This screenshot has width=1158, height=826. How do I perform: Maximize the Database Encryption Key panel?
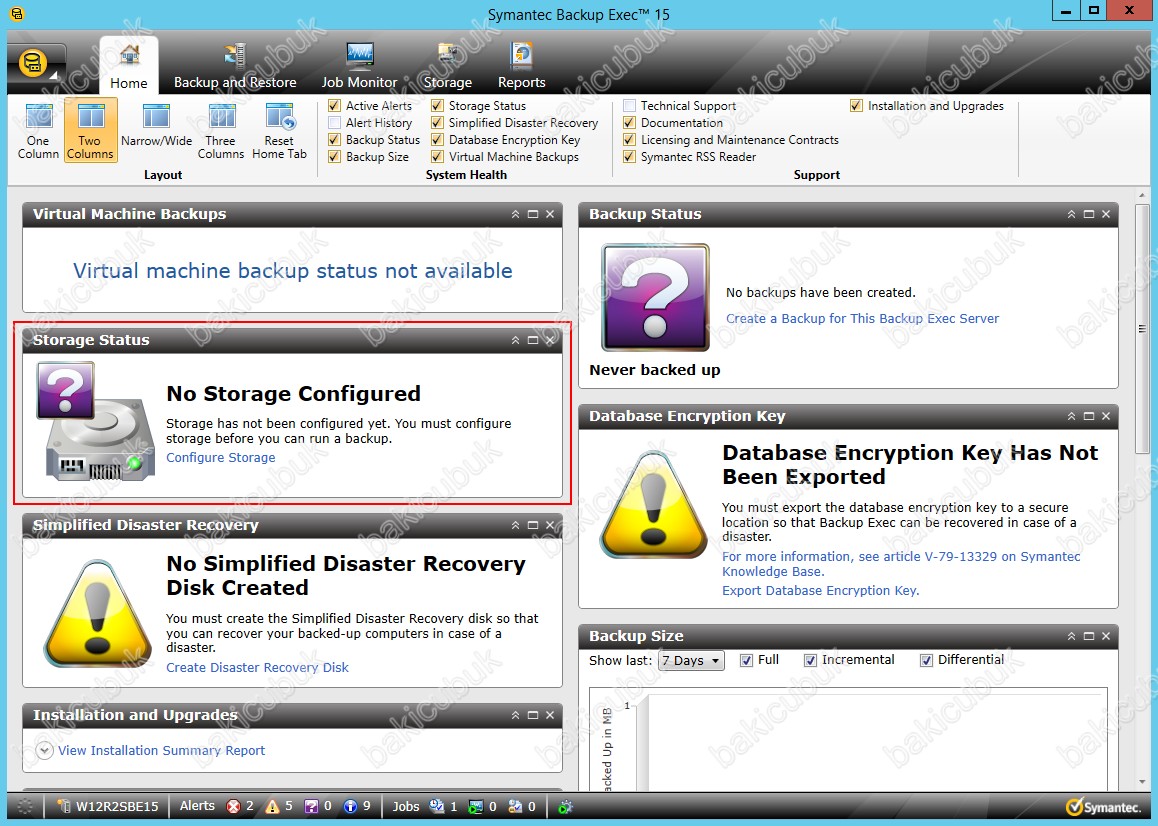tap(1089, 417)
